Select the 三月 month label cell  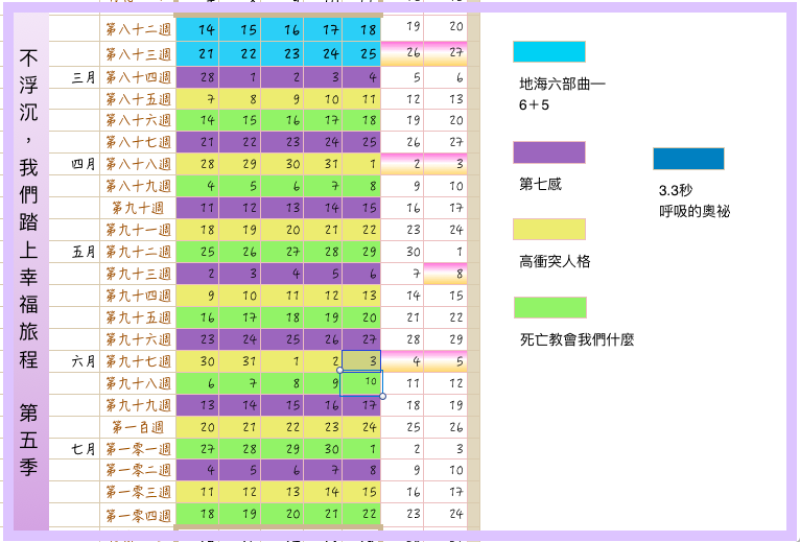[74, 78]
